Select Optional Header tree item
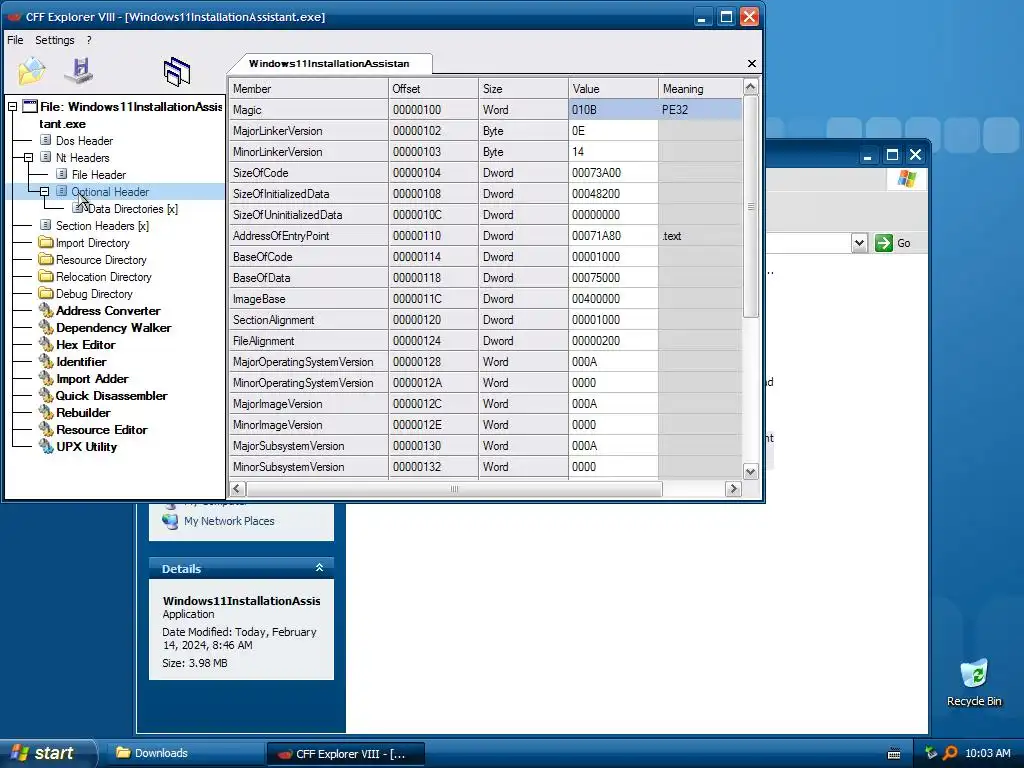 pyautogui.click(x=110, y=191)
